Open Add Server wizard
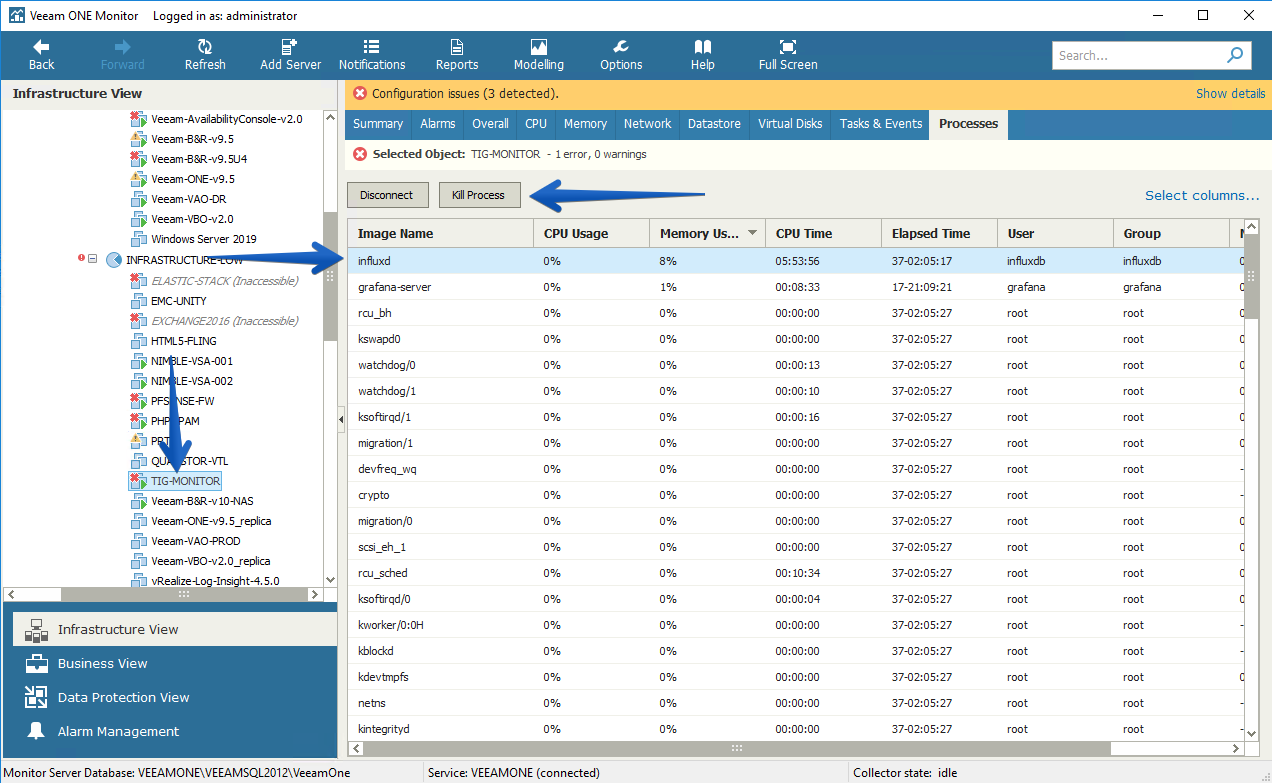 pos(290,55)
